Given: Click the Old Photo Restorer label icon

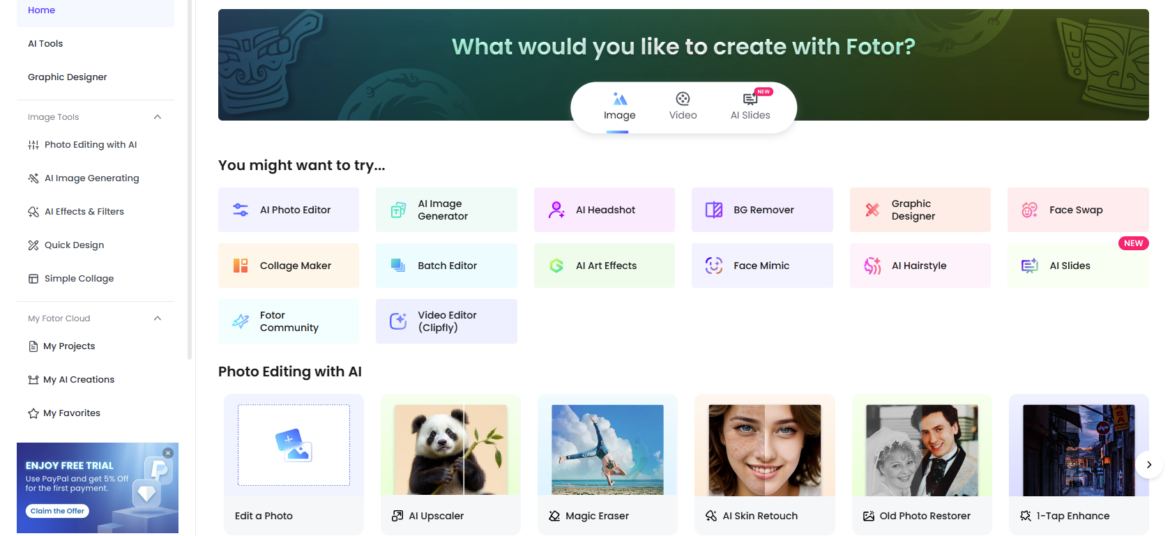Looking at the screenshot, I should click(x=869, y=516).
